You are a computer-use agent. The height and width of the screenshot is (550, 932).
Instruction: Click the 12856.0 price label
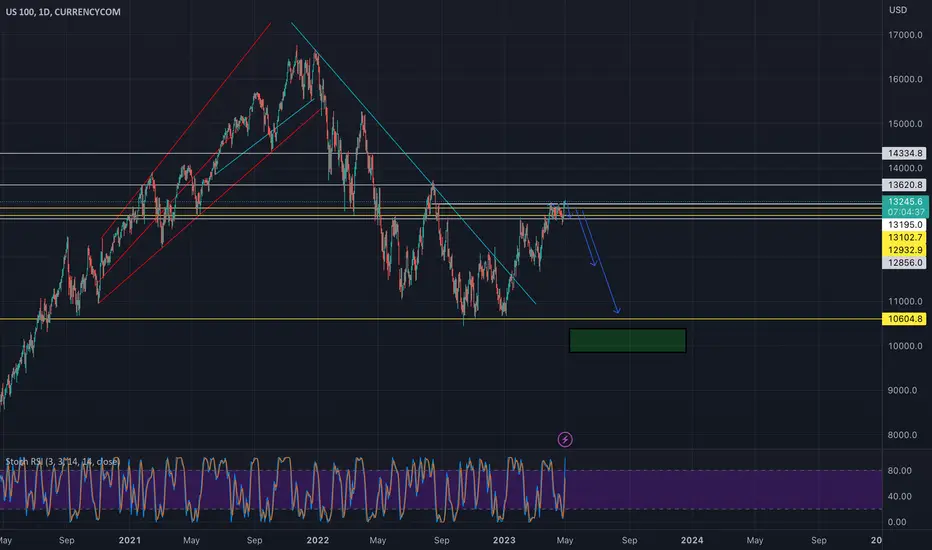(905, 263)
